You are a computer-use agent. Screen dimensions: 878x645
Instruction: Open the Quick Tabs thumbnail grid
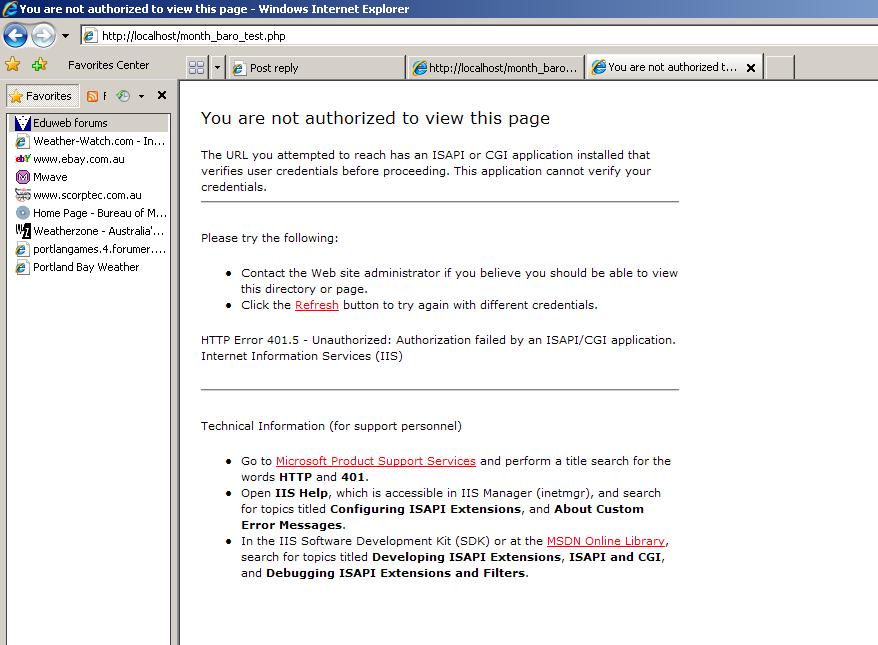coord(197,68)
